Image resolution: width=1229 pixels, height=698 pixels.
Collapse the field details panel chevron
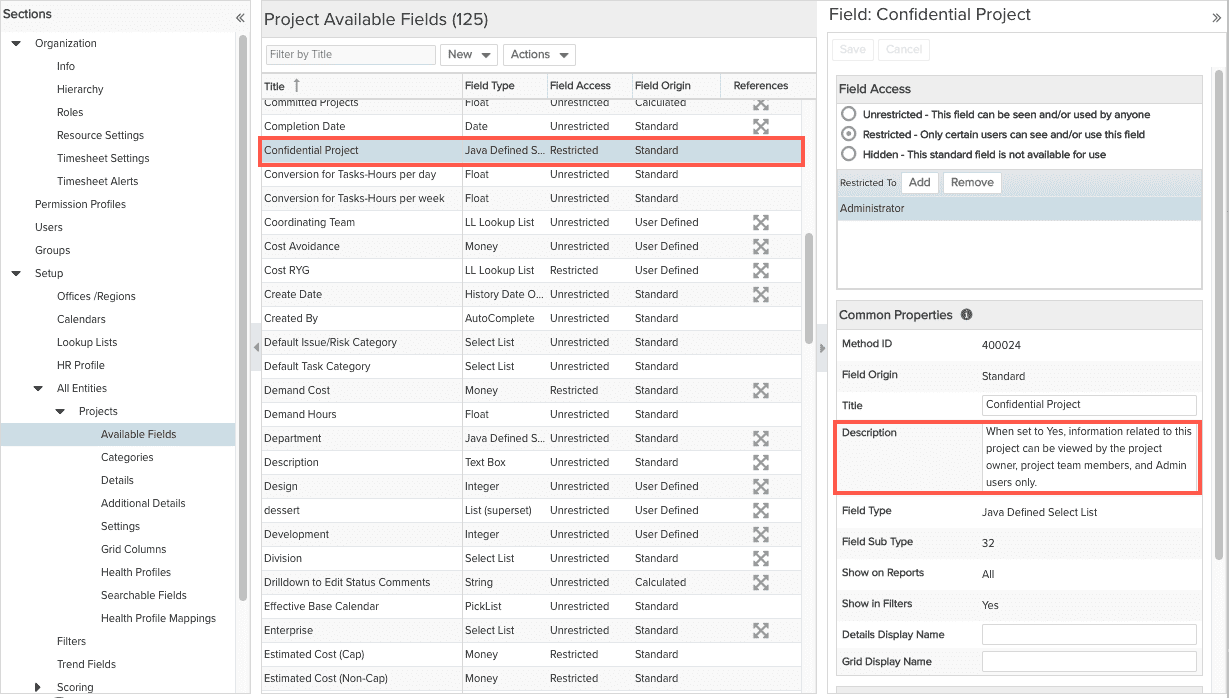coord(1216,17)
